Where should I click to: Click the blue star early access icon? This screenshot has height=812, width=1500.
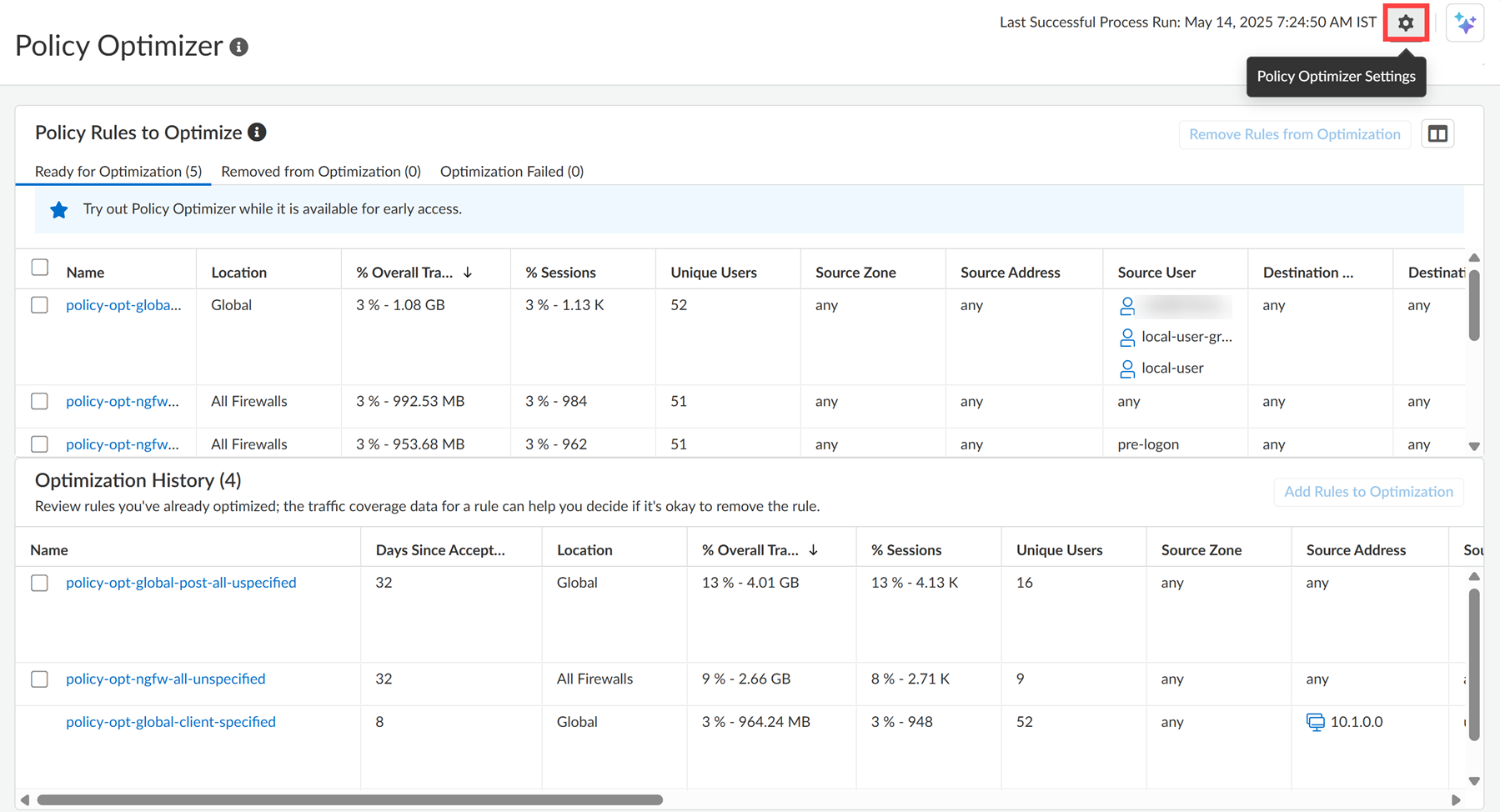[58, 210]
